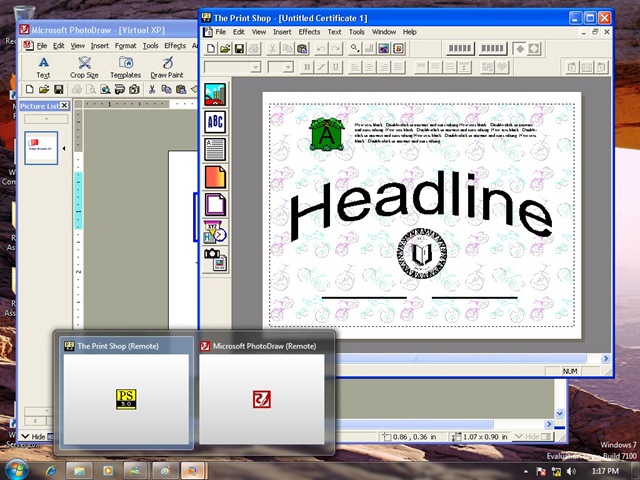Viewport: 640px width, 480px height.
Task: Click Save disk icon in Print Shop toolbar
Action: (239, 49)
